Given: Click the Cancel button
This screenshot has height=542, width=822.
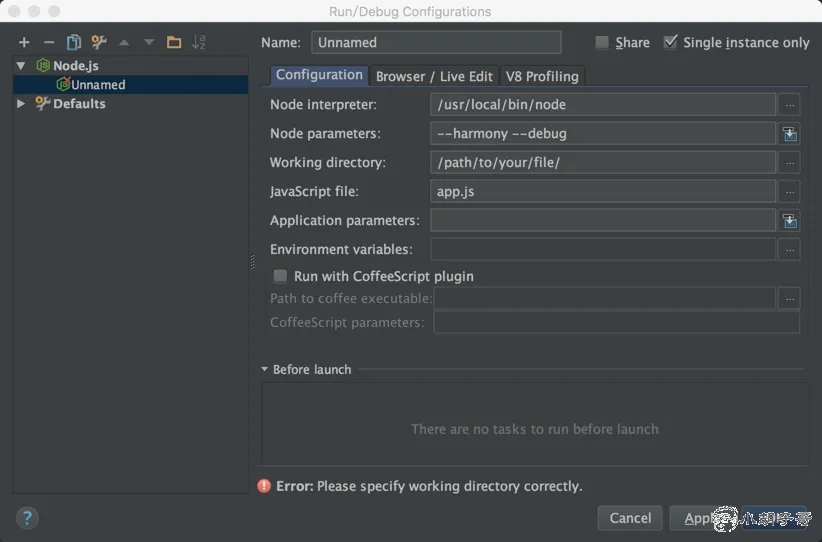Looking at the screenshot, I should [630, 517].
